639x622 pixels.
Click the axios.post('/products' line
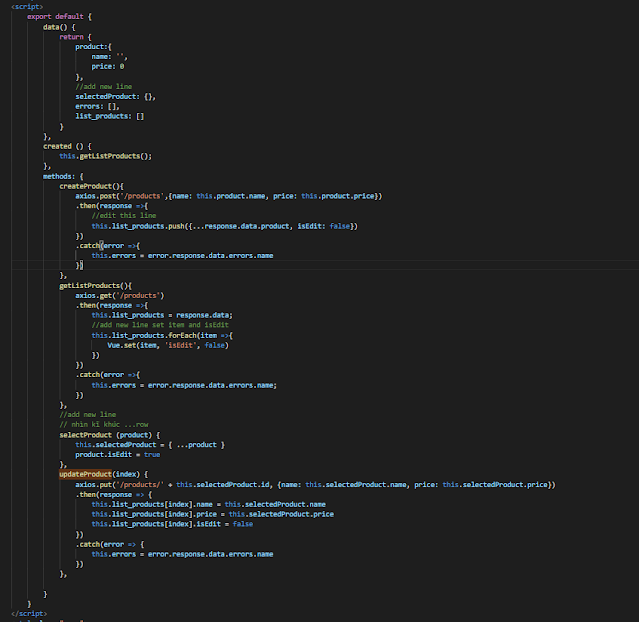coord(229,196)
